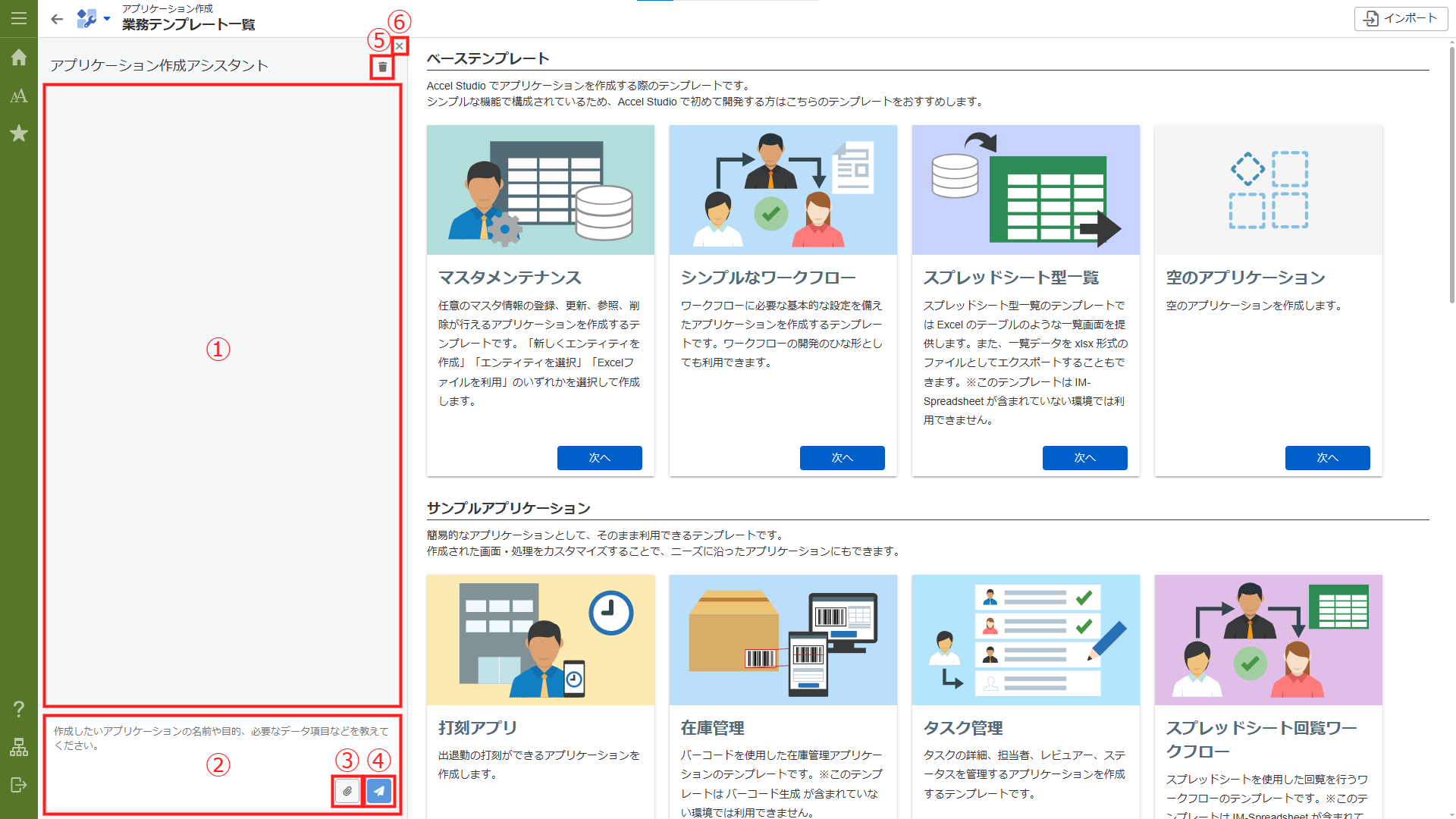Click 次へ under マスタメンテナンス
Viewport: 1456px width, 819px height.
tap(599, 458)
